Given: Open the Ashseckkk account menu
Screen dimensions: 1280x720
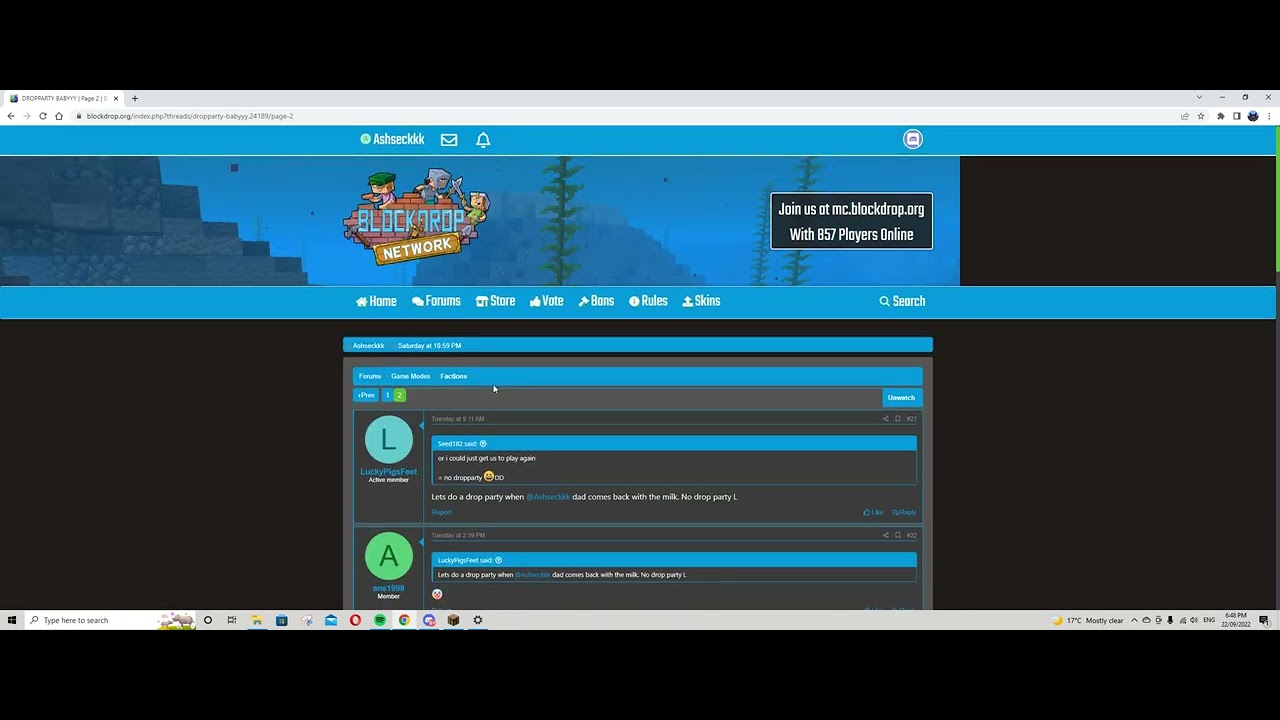Looking at the screenshot, I should click(x=392, y=140).
